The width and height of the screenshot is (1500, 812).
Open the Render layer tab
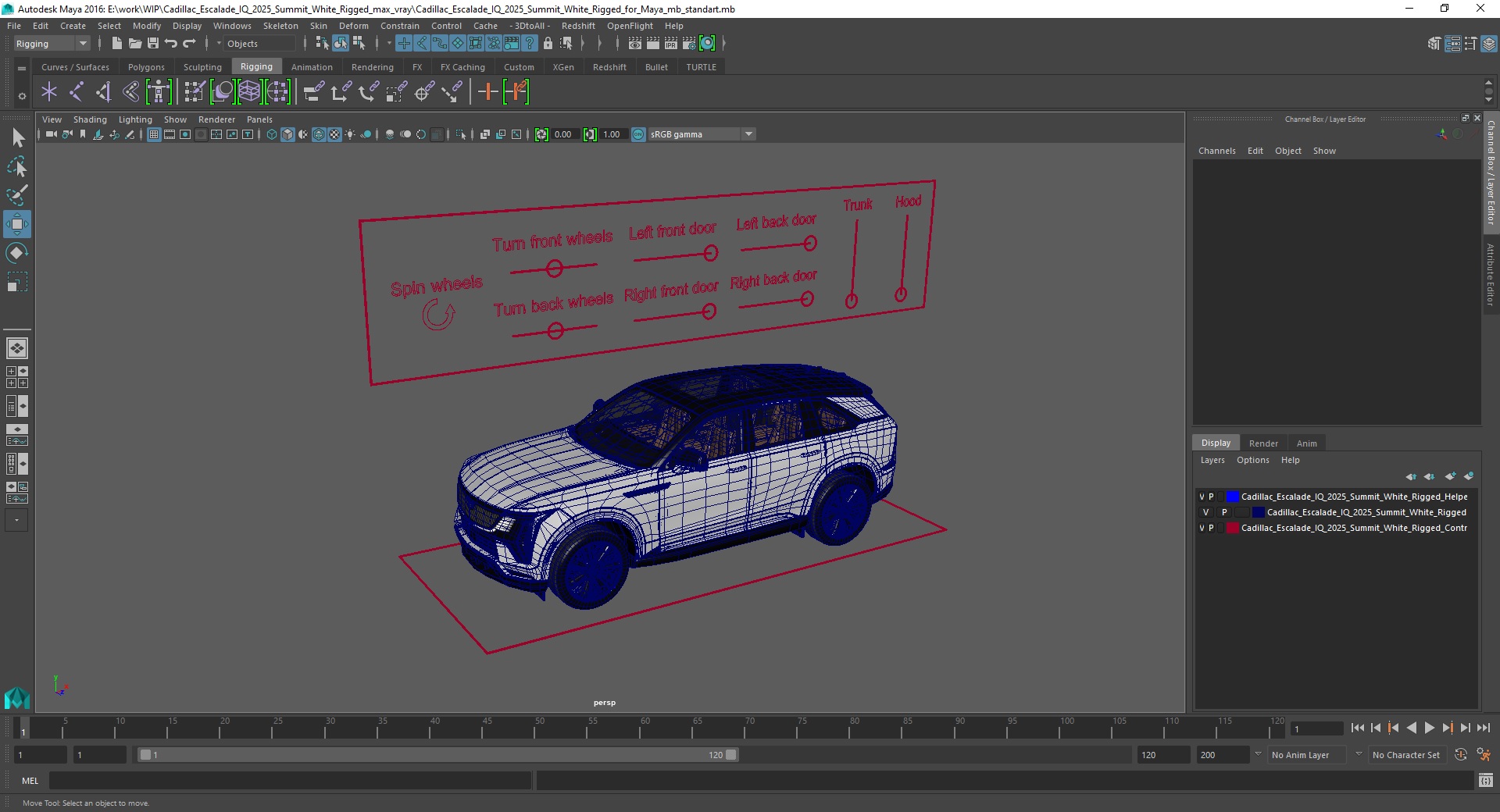(x=1263, y=443)
